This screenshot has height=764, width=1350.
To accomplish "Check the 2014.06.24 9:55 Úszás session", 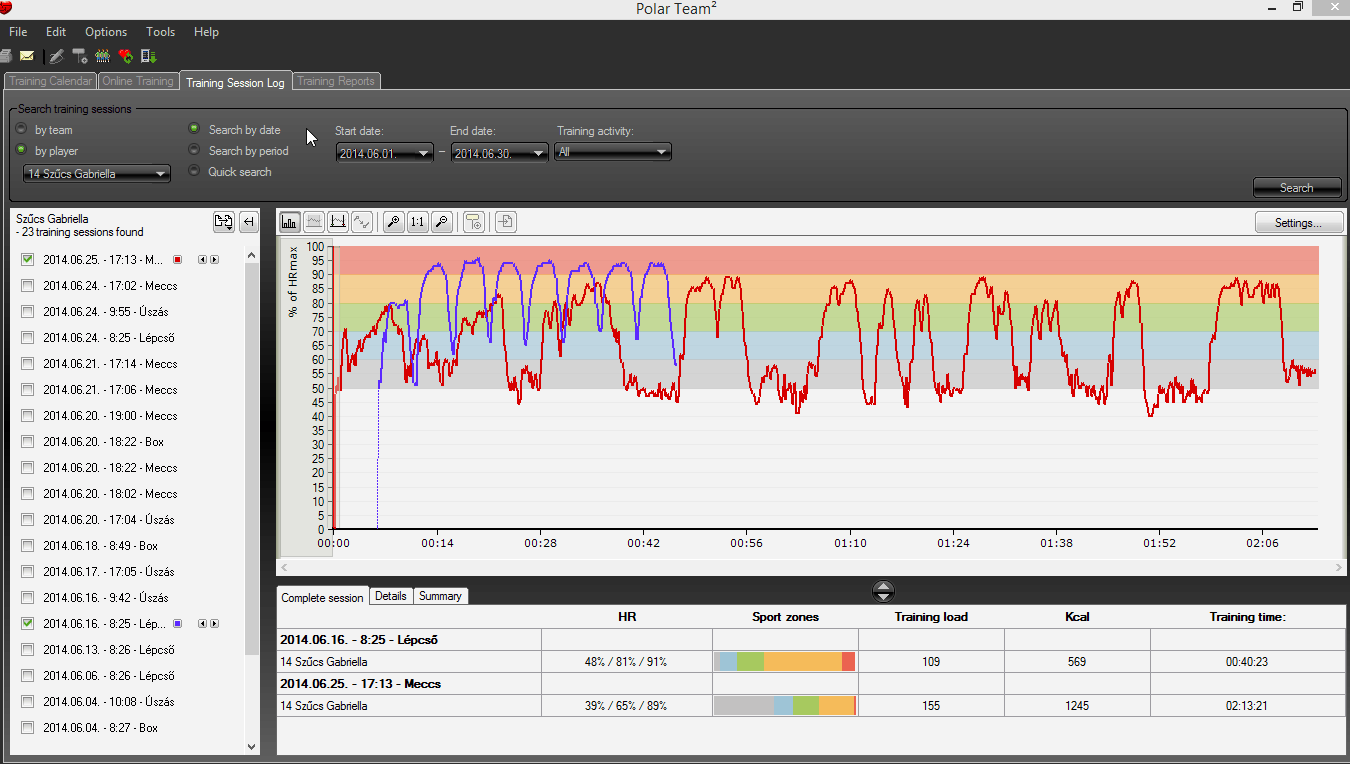I will (28, 312).
